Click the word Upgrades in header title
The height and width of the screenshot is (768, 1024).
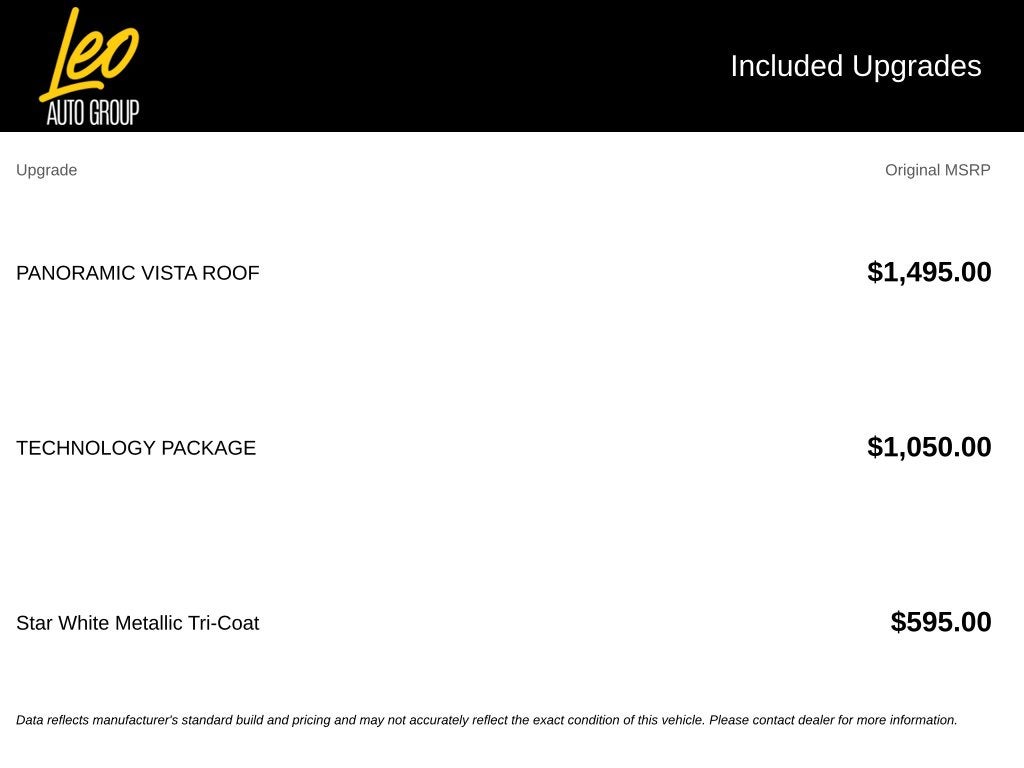pos(916,66)
